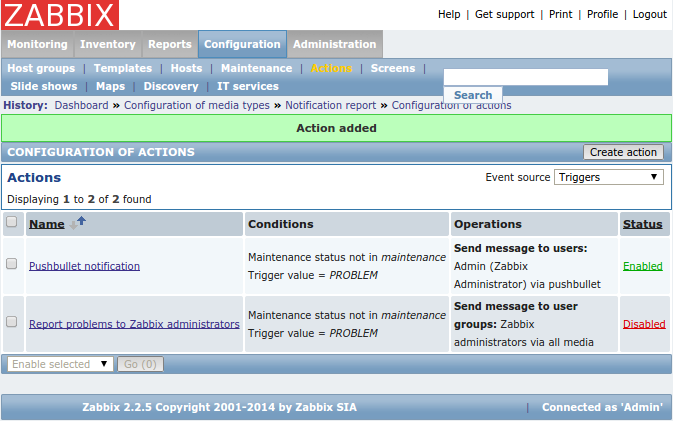This screenshot has width=673, height=421.
Task: Go to Templates submenu
Action: point(123,68)
